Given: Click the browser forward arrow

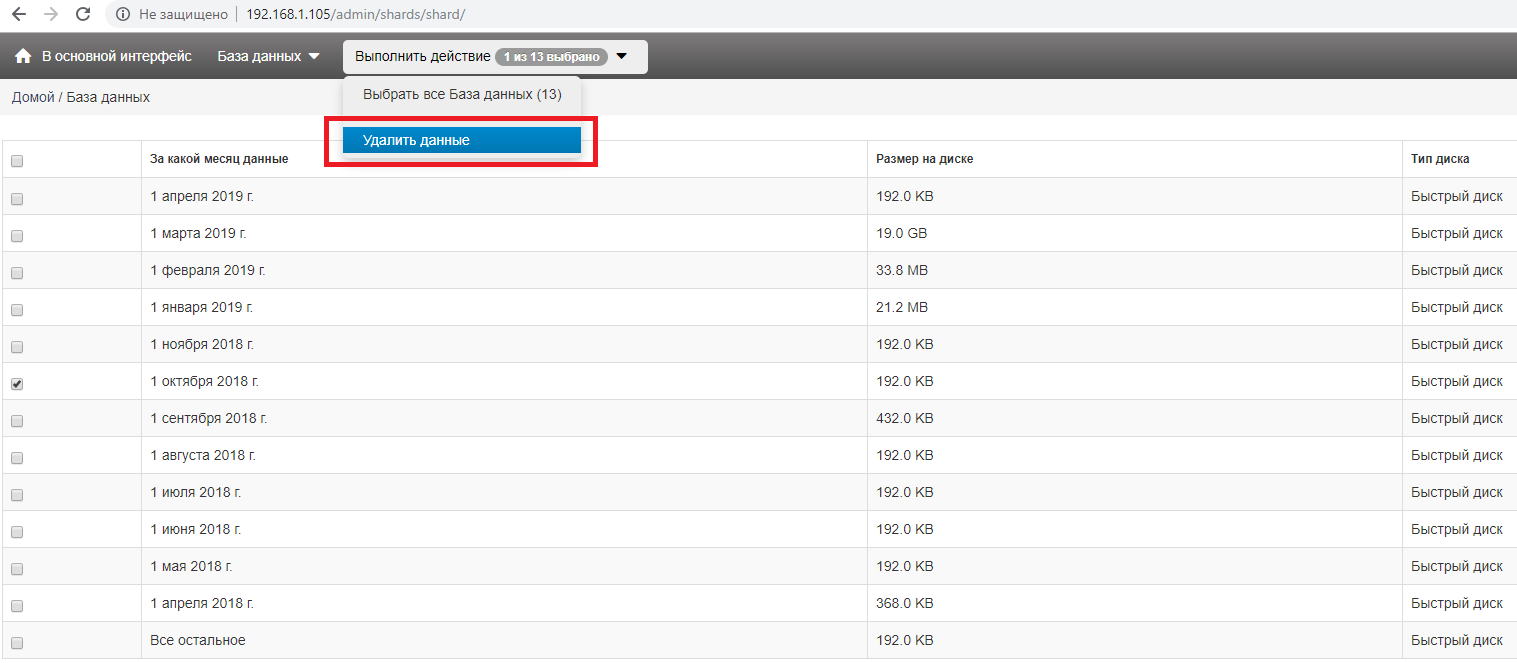Looking at the screenshot, I should 51,15.
